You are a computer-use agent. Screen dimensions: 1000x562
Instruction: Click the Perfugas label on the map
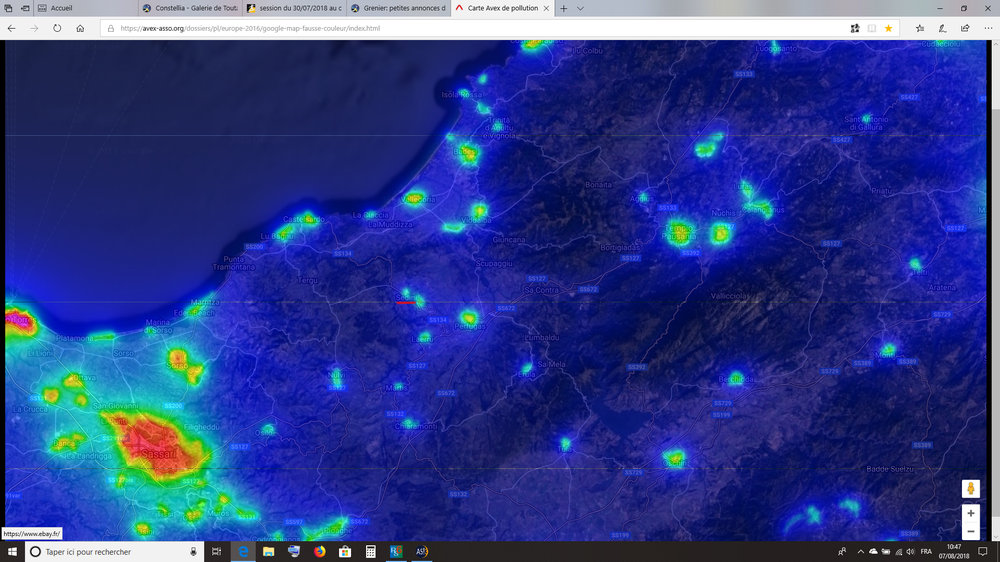pos(470,326)
